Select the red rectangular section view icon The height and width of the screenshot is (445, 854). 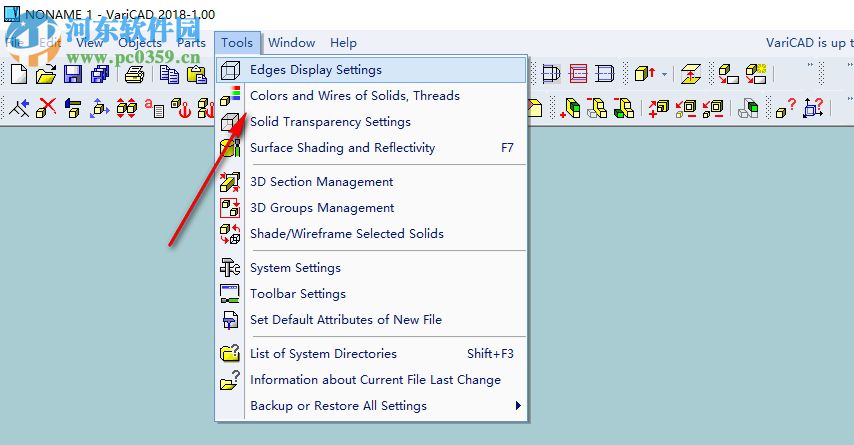[x=578, y=74]
